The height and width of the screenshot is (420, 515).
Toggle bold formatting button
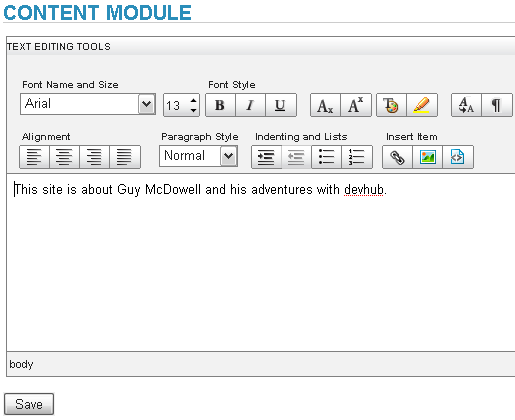pyautogui.click(x=220, y=105)
